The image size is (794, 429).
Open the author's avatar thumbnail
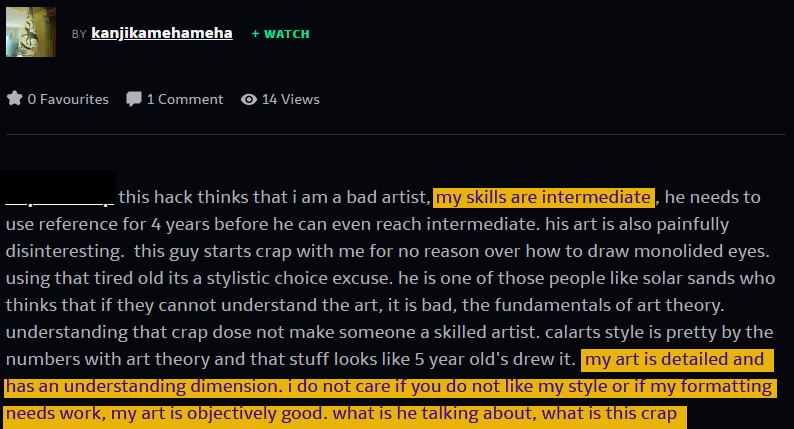coord(30,31)
